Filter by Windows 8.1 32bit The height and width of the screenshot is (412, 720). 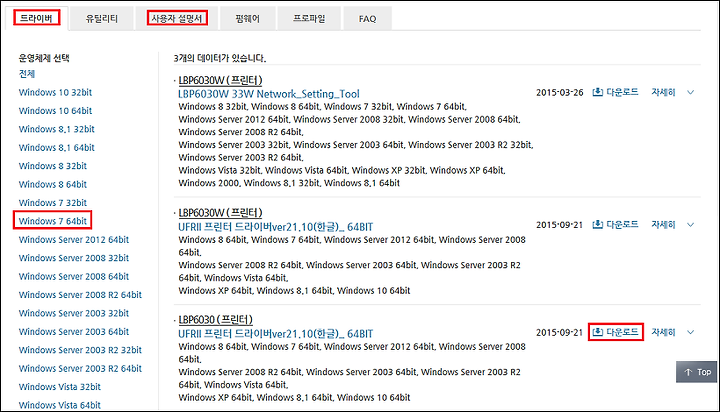(56, 129)
